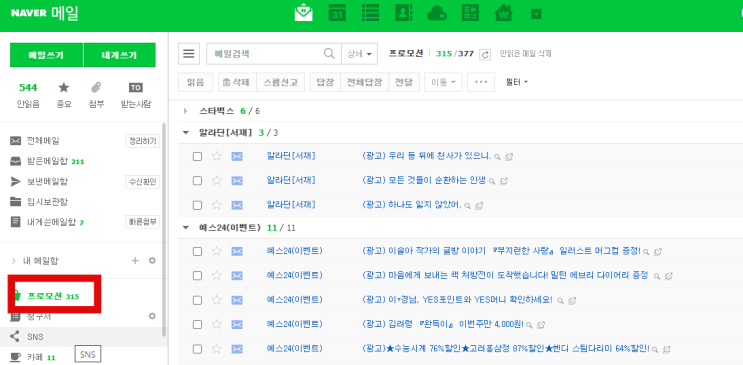Add a new mailbox with plus icon
Image resolution: width=743 pixels, height=365 pixels.
pos(135,260)
